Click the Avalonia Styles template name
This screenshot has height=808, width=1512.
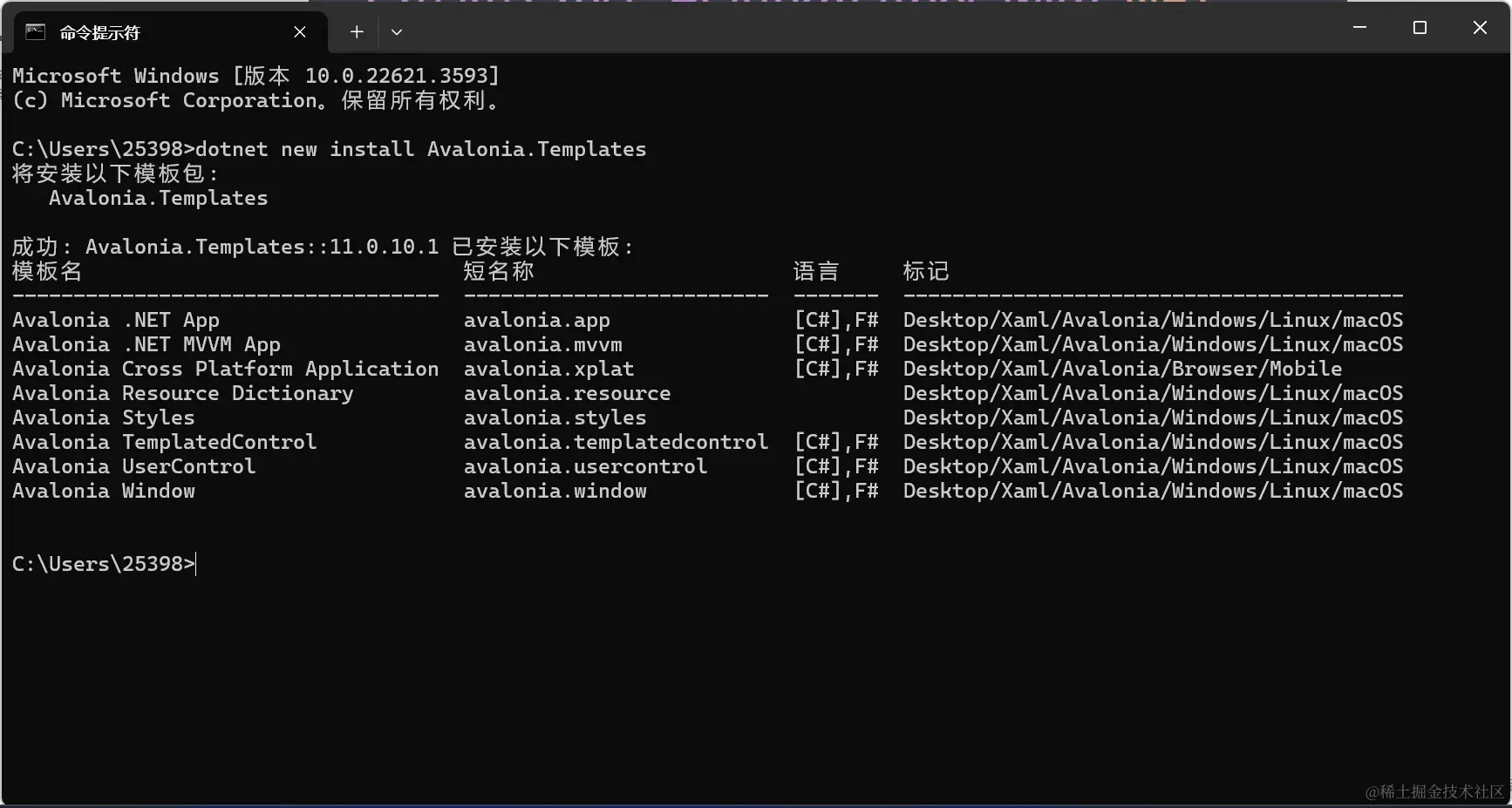coord(104,418)
